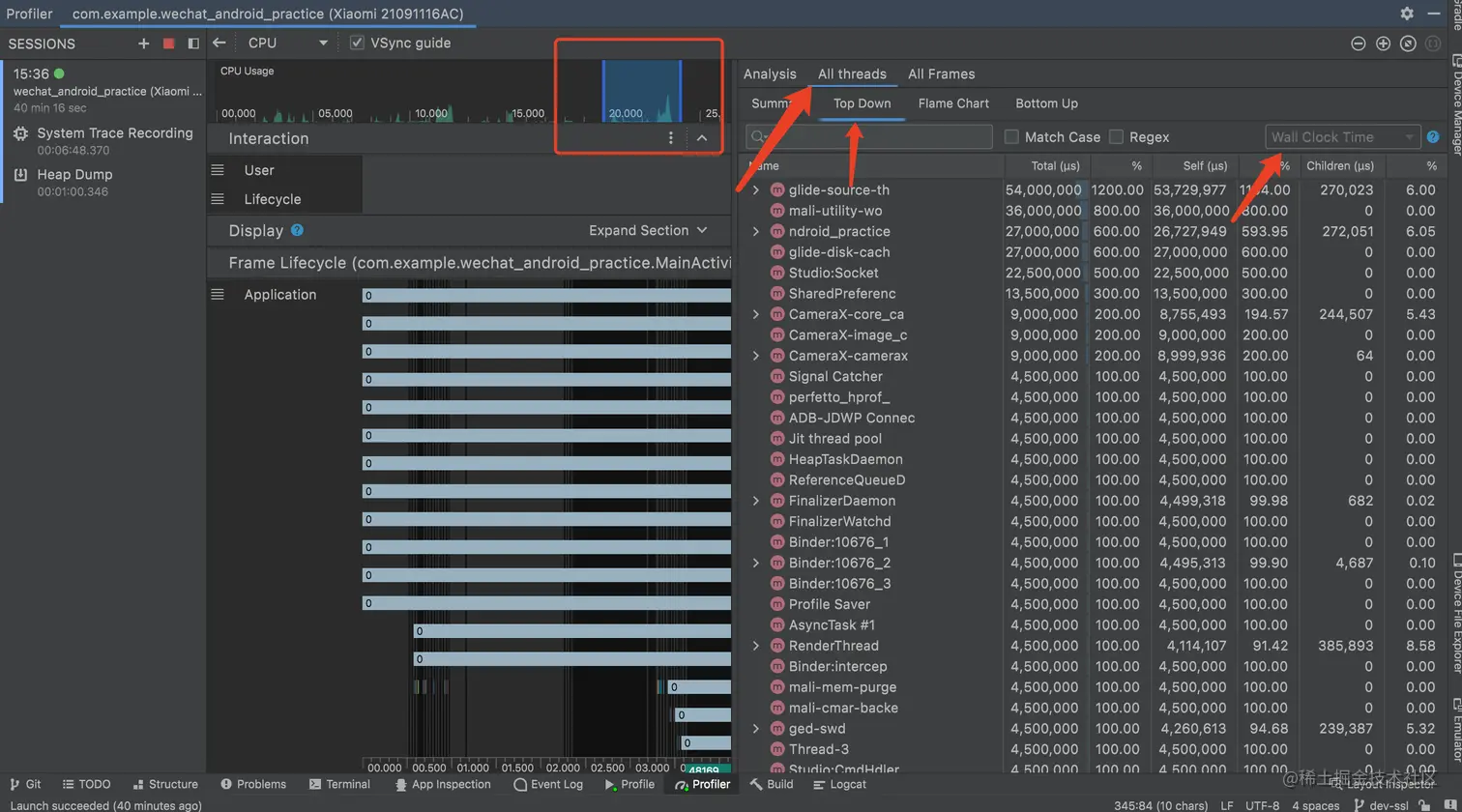Expand the CameraX-core_ca thread node
Screen dimensions: 1462x812
pyautogui.click(x=756, y=314)
